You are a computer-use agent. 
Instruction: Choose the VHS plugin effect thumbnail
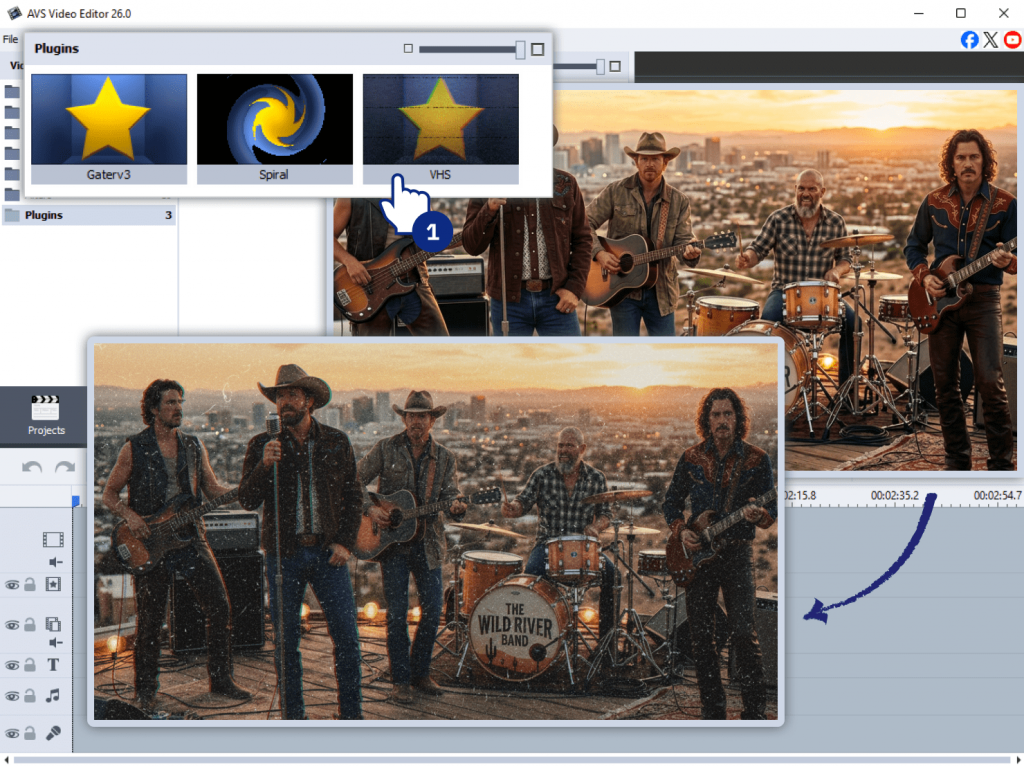440,119
